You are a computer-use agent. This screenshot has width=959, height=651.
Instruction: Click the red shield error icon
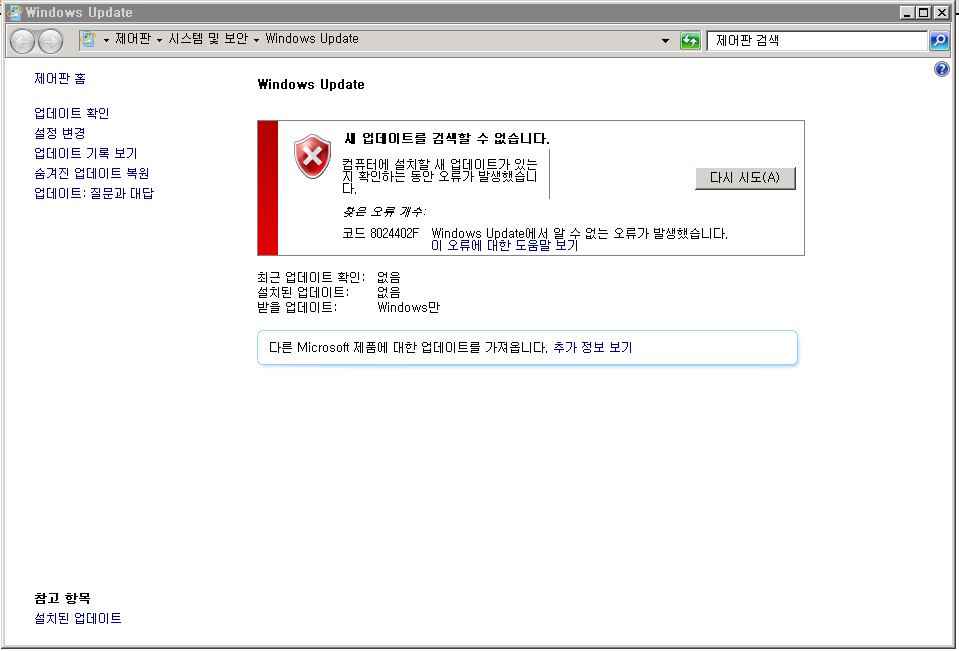(x=313, y=157)
